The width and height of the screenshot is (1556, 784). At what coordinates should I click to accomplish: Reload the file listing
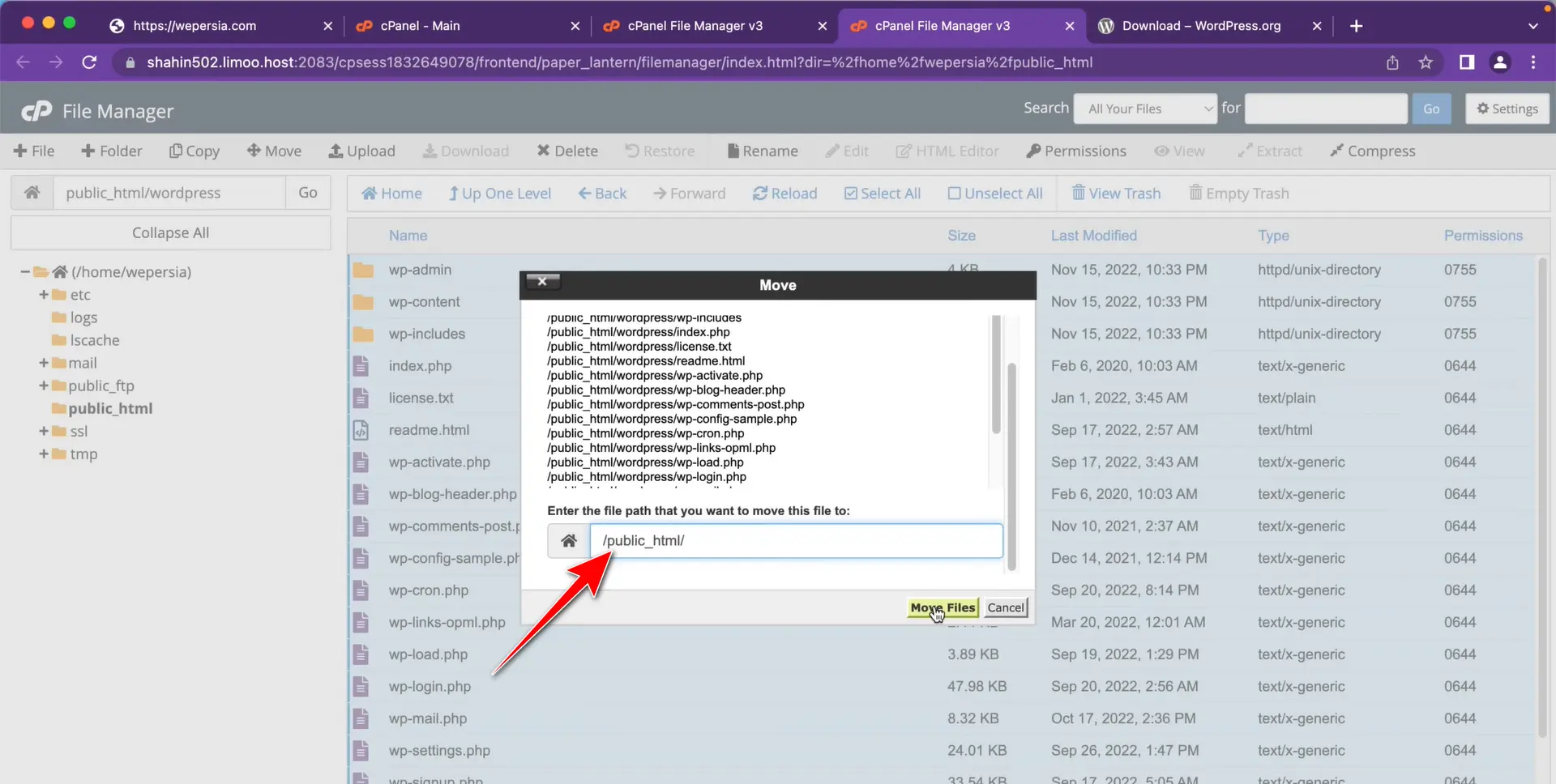tap(784, 193)
